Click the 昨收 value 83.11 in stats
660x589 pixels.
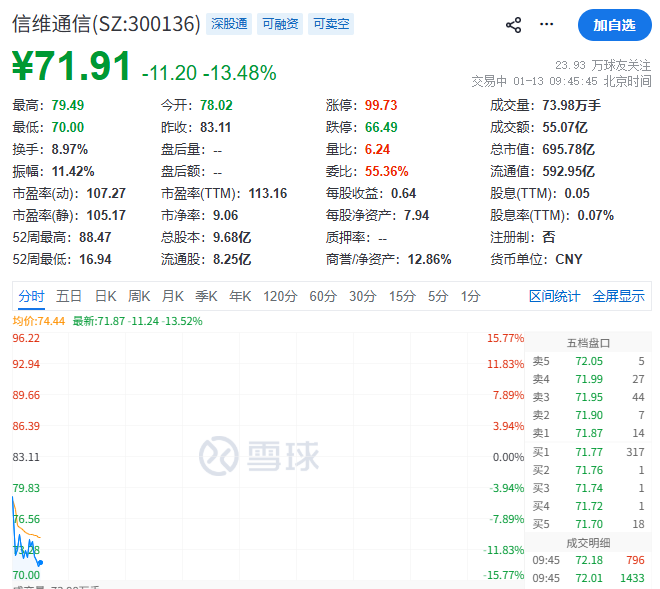(216, 127)
